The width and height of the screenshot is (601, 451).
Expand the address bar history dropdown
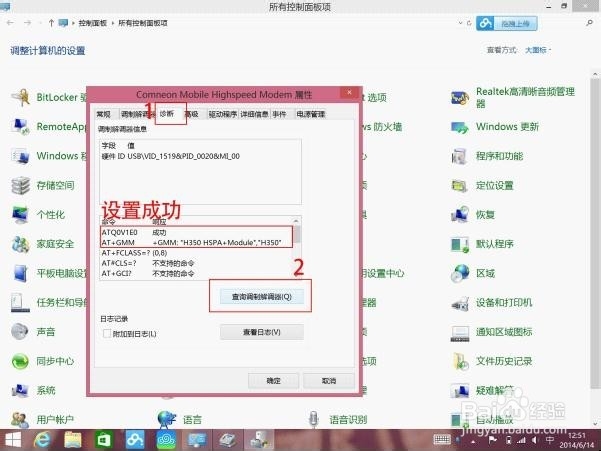pos(460,23)
